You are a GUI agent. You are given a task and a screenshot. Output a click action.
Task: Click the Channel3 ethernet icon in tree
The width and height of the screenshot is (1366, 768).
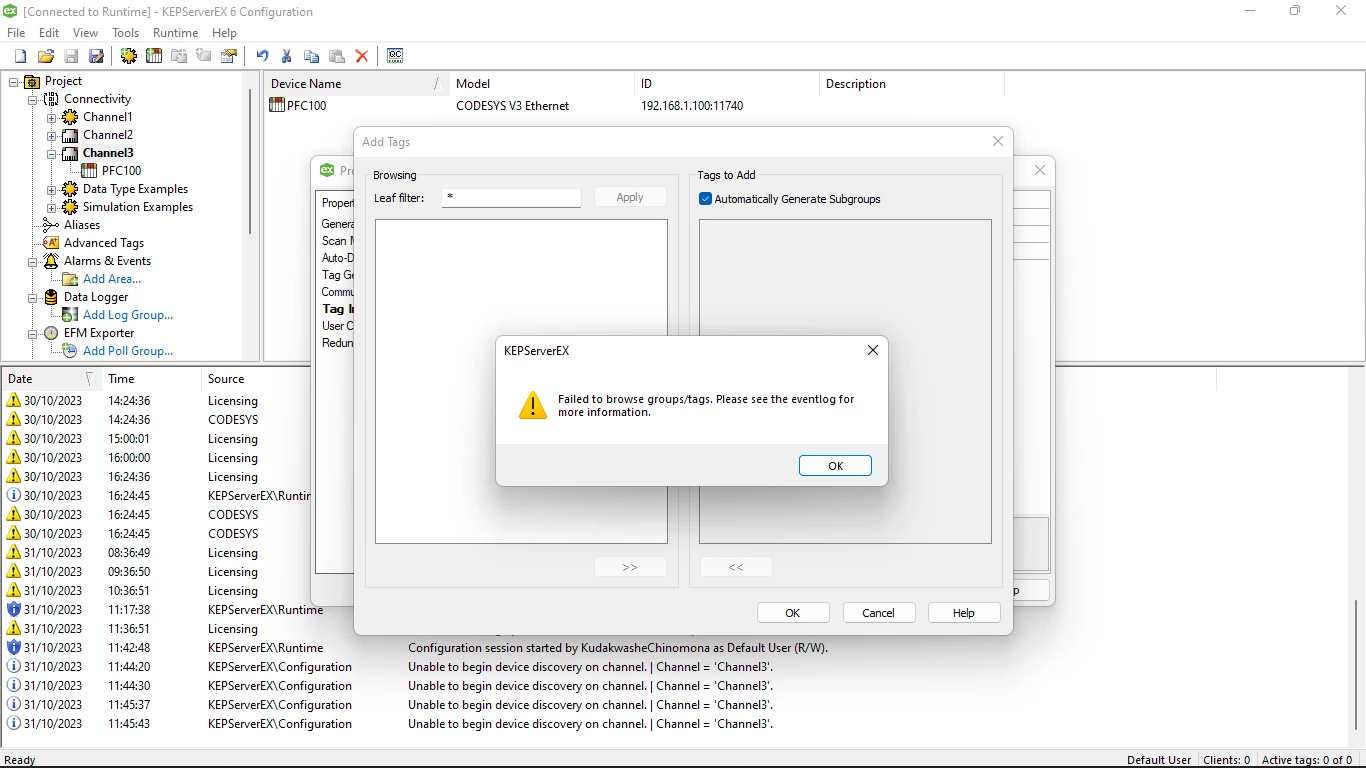tap(70, 153)
